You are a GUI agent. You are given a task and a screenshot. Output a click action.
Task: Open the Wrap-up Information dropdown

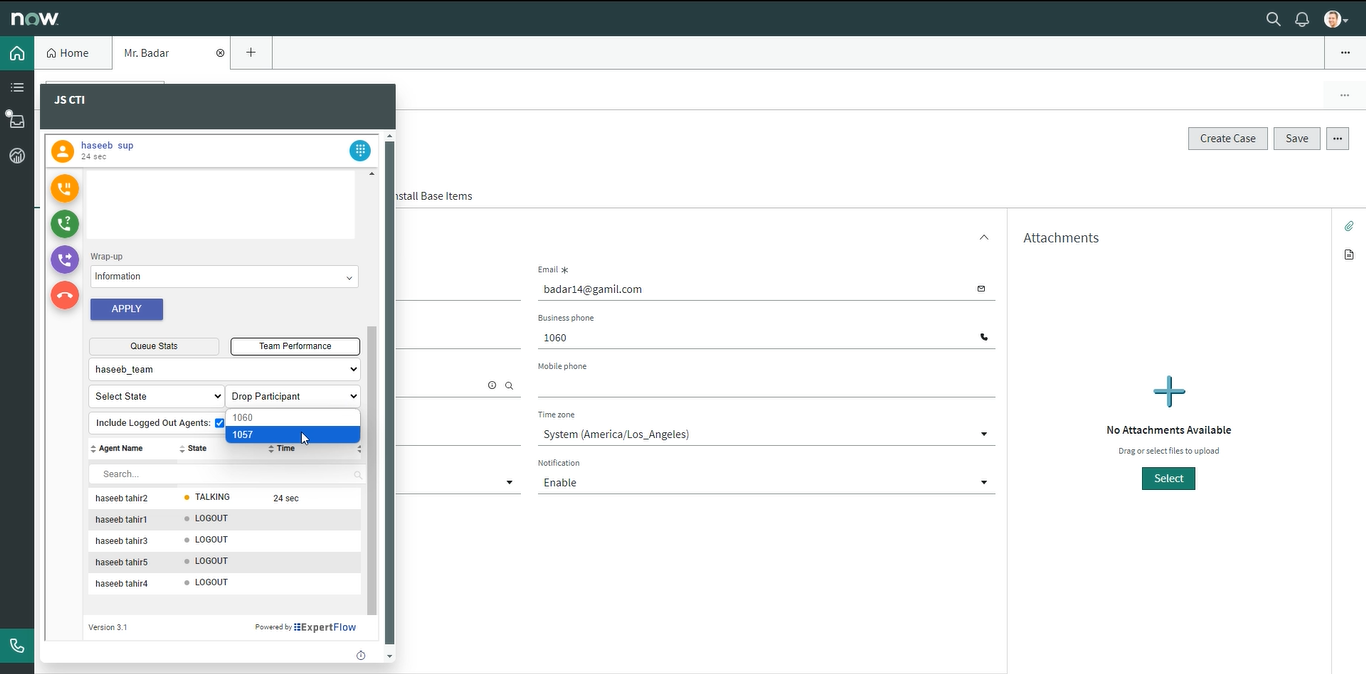click(x=224, y=277)
